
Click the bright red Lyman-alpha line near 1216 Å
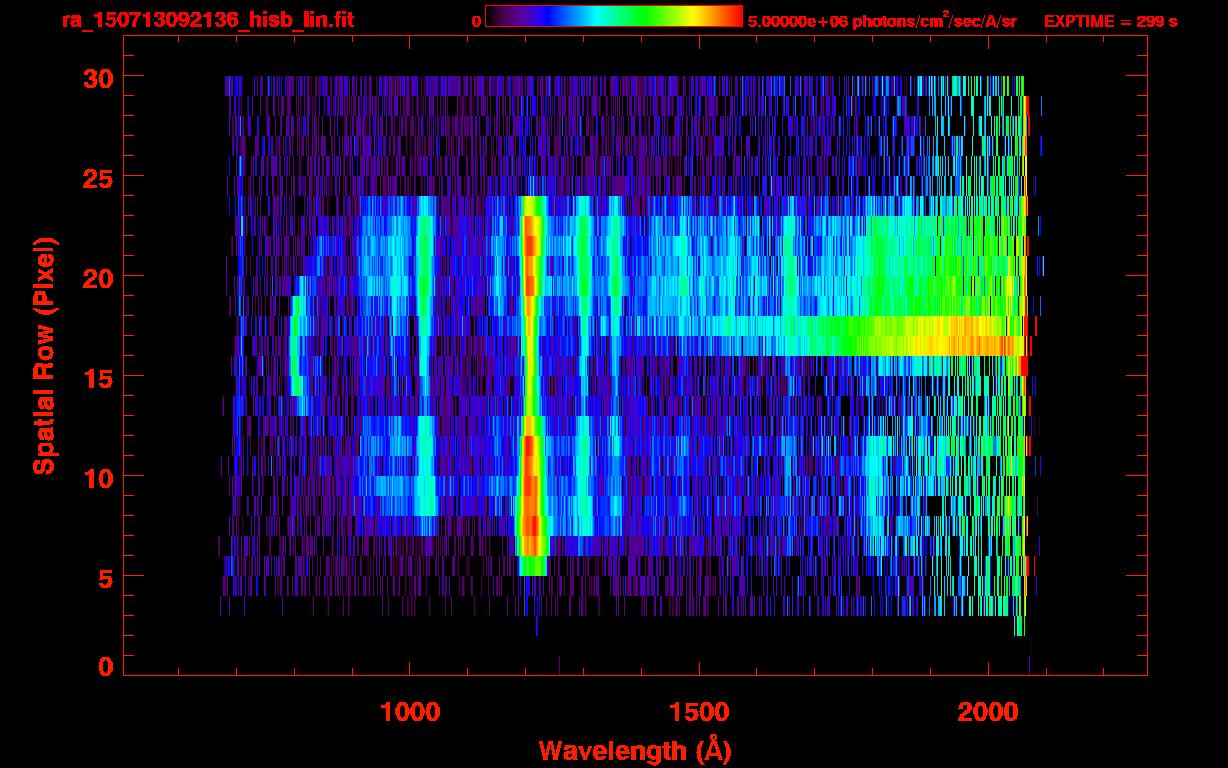(531, 385)
